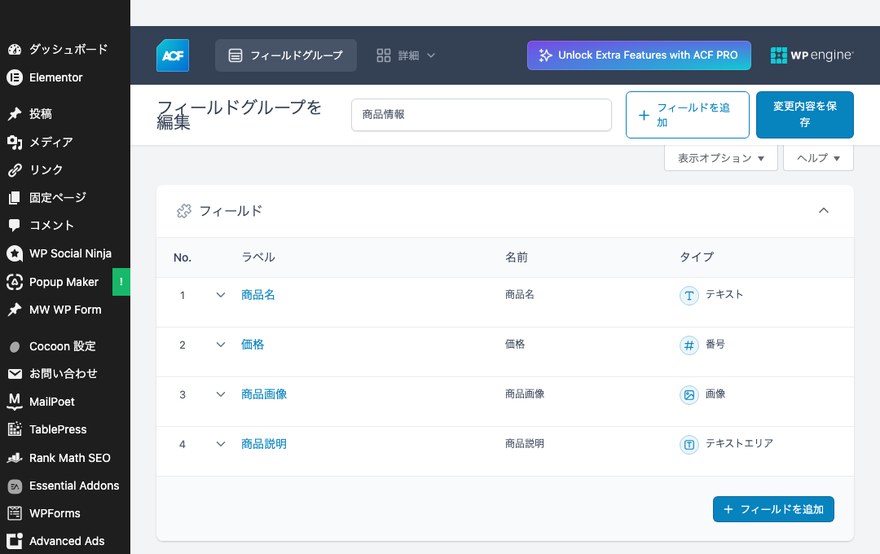
Task: Open the 詳細 menu dropdown
Action: [x=406, y=56]
